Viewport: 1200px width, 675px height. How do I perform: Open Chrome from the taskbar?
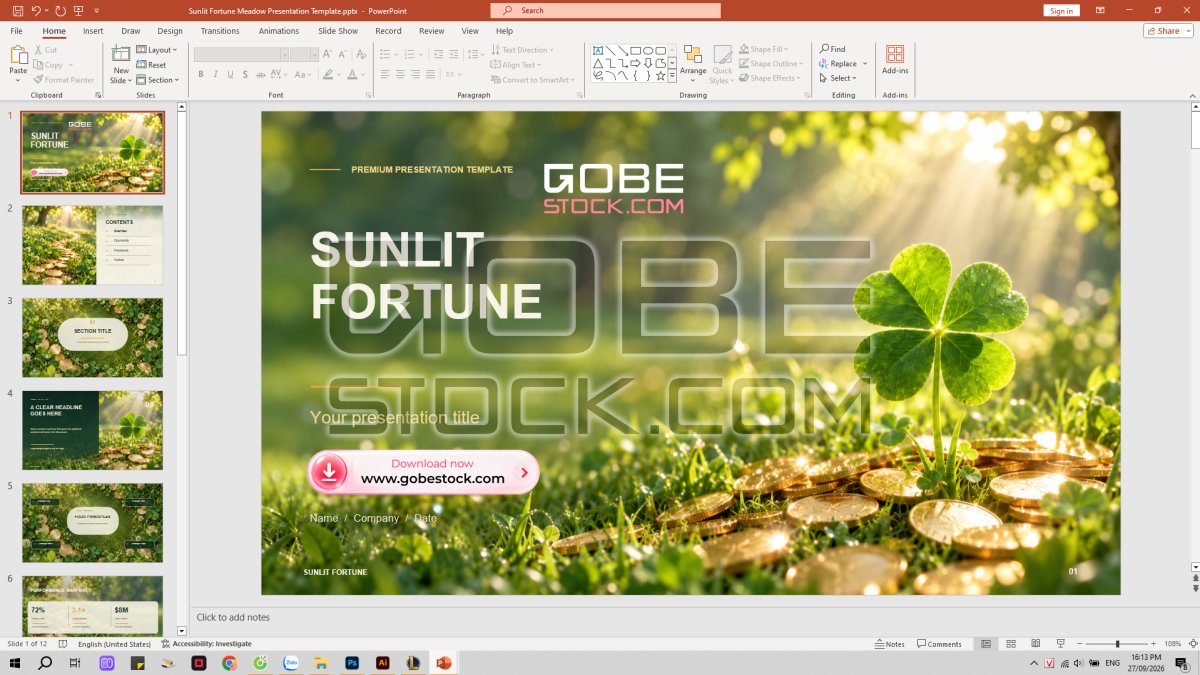(229, 663)
